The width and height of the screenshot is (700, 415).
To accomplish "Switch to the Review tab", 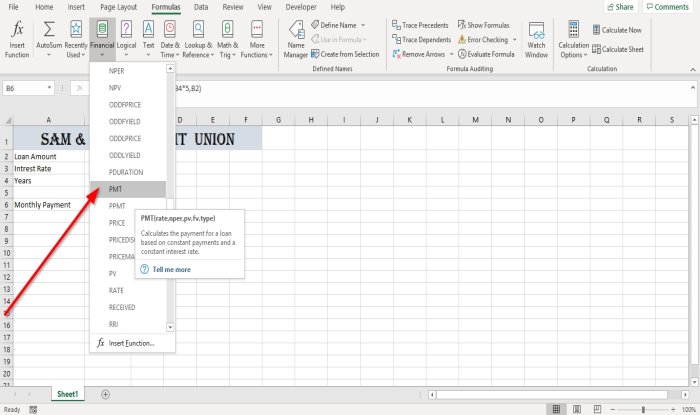I will (233, 7).
